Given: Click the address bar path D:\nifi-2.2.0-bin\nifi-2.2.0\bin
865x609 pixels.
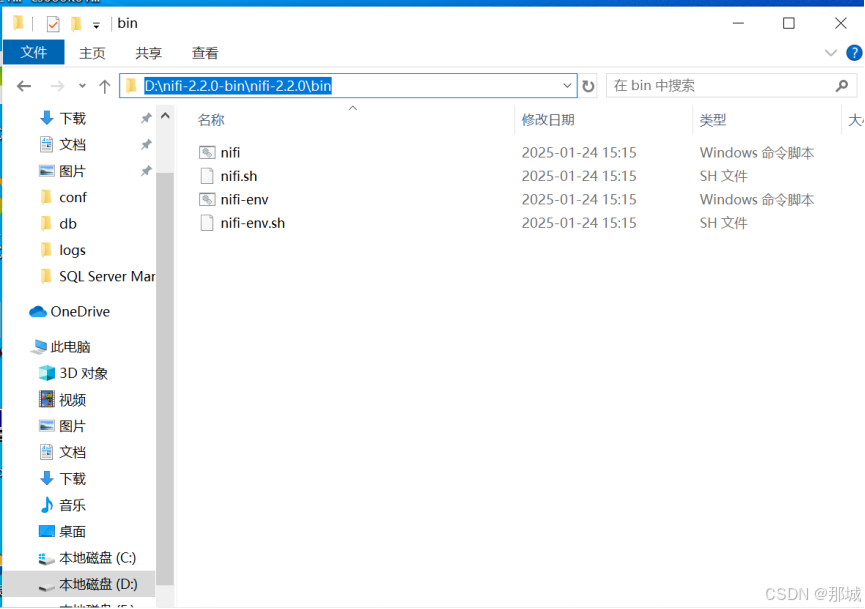Looking at the screenshot, I should [x=237, y=86].
